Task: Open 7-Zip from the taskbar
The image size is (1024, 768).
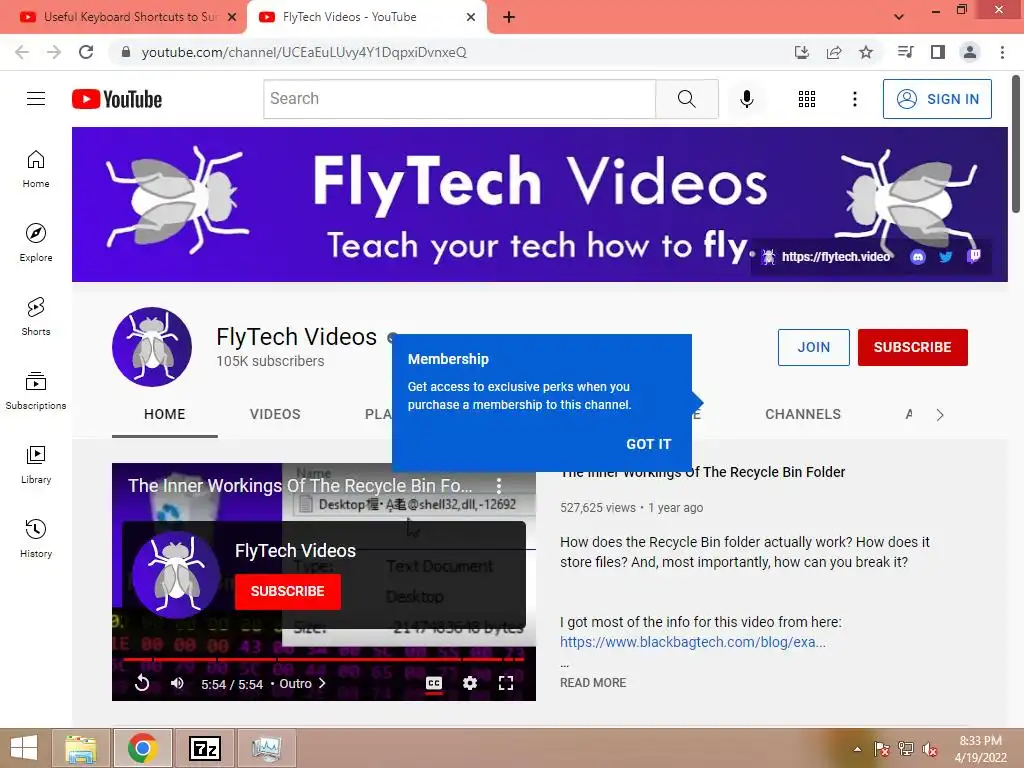Action: tap(204, 748)
